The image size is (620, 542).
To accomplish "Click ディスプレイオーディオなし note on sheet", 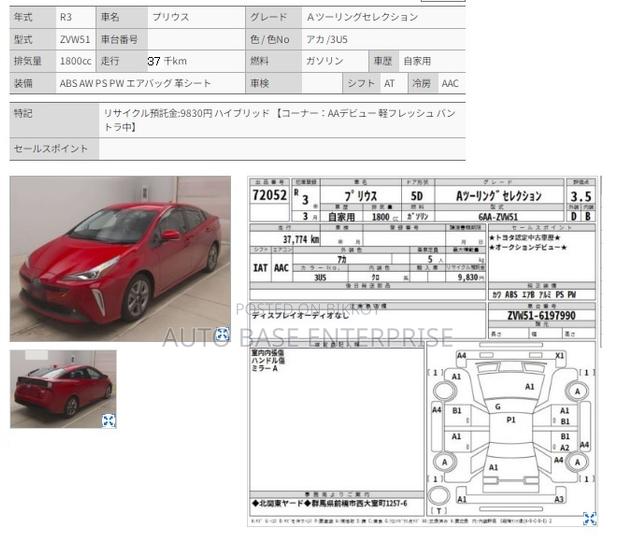I will (x=301, y=315).
